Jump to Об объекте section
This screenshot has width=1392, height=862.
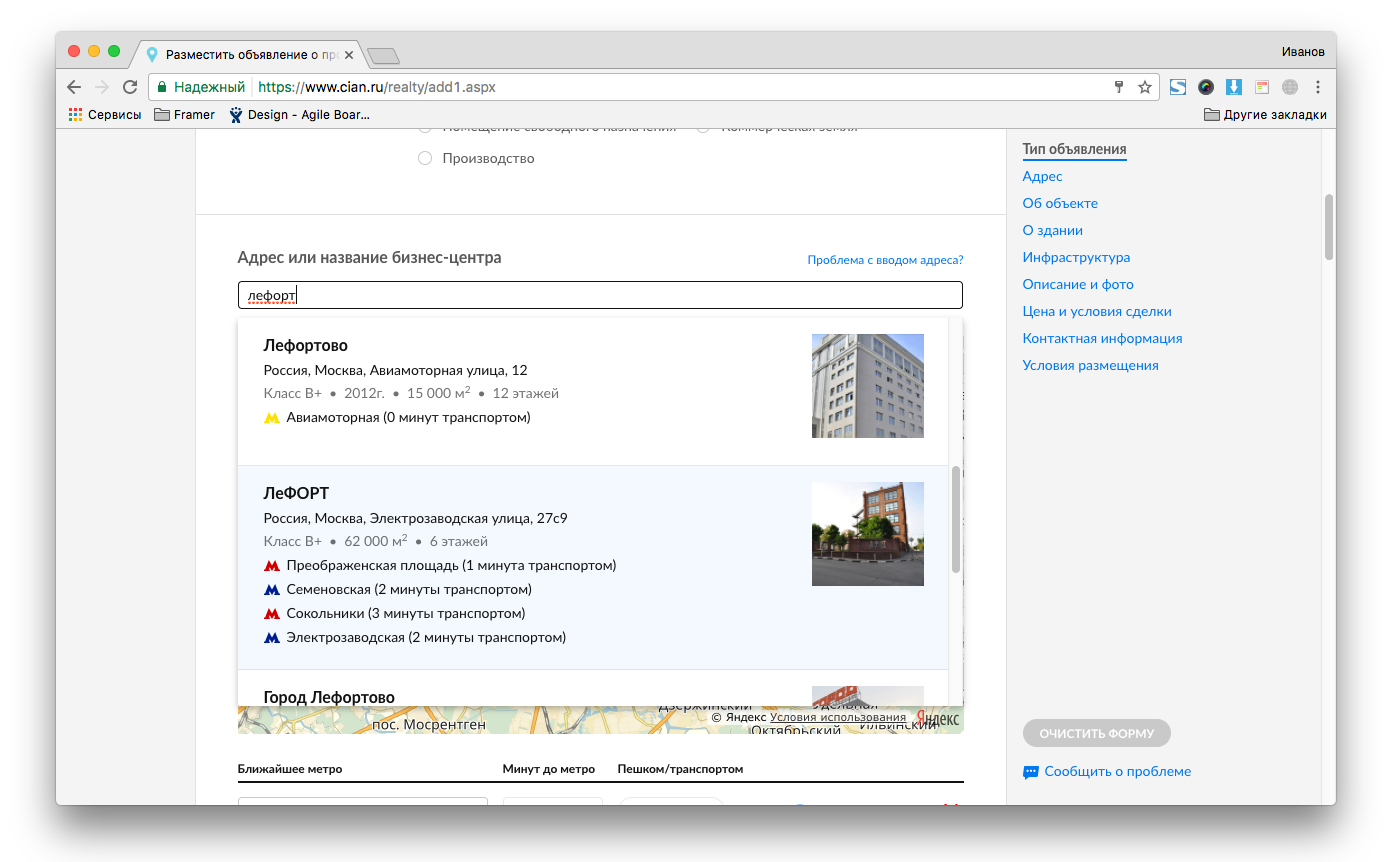1060,203
